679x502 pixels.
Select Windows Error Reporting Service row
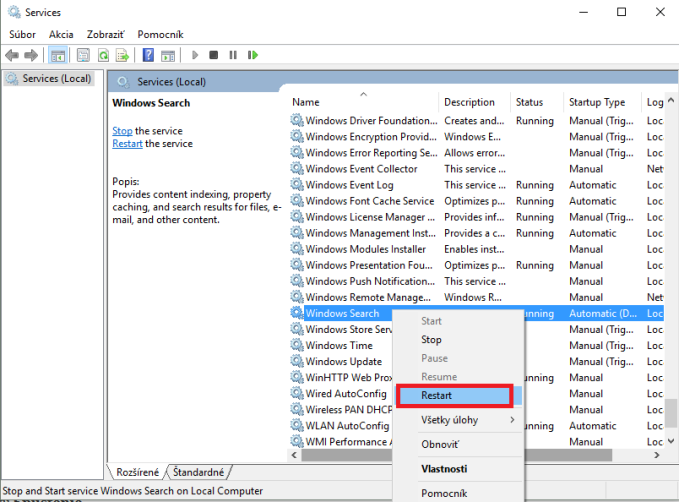(x=476, y=152)
